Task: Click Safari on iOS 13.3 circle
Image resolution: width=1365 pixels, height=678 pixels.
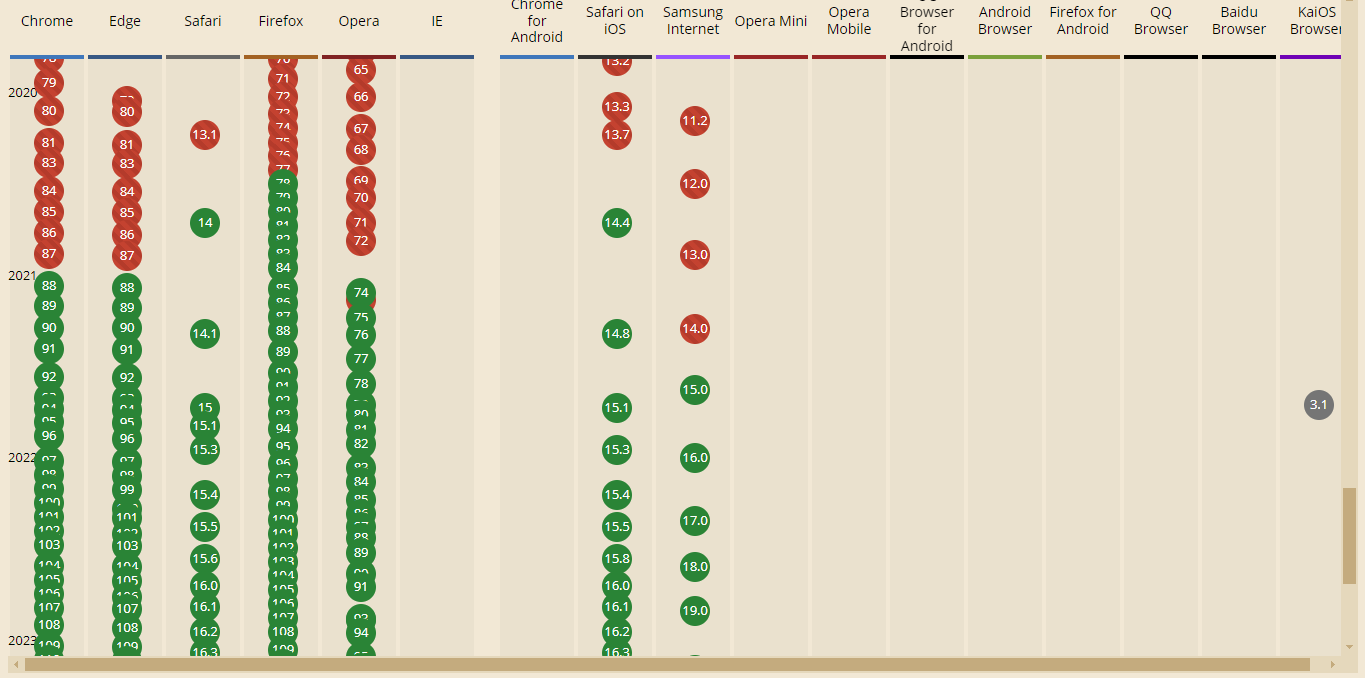Action: 617,106
